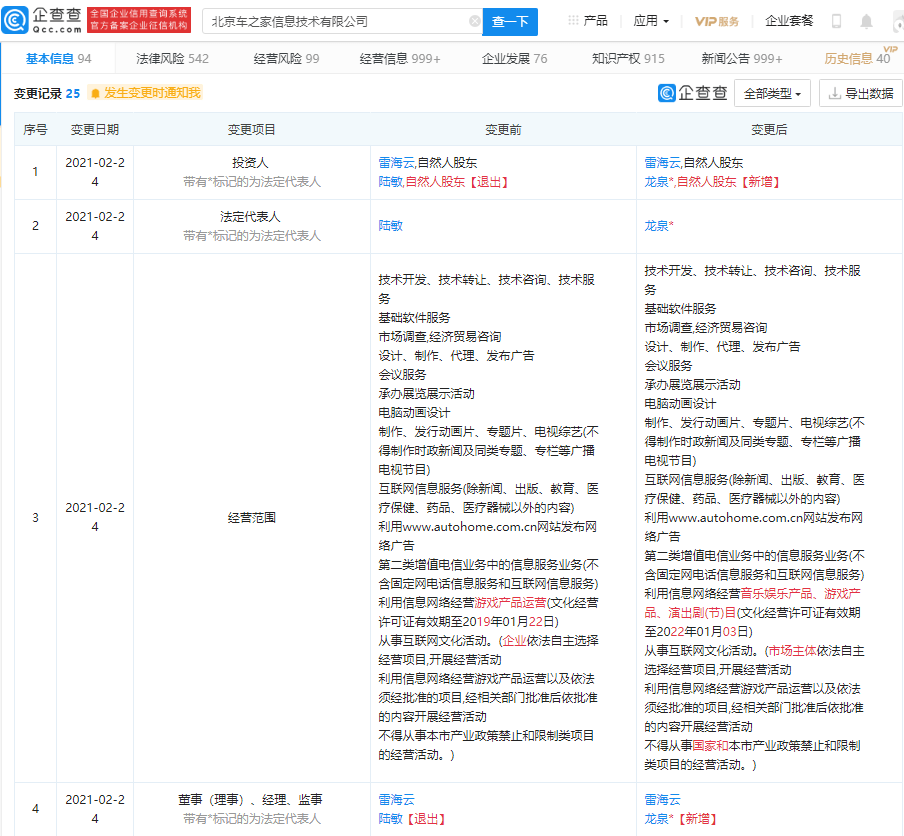Clear the search box with X icon

click(x=474, y=21)
